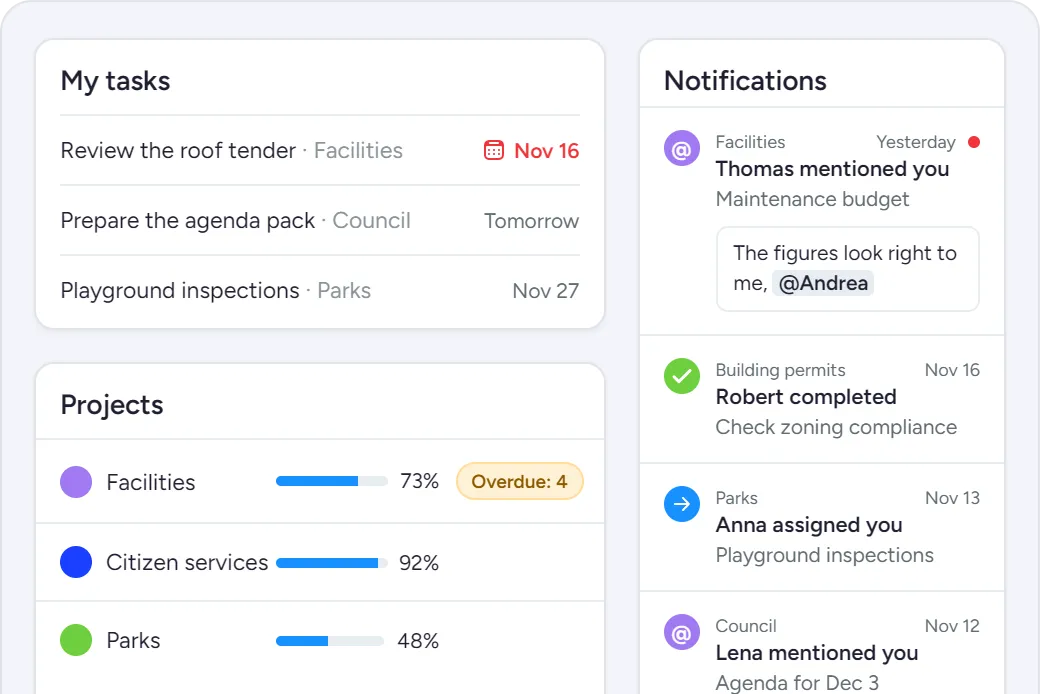The height and width of the screenshot is (694, 1040).
Task: Open the Thomas mentioned you notification
Action: [x=822, y=221]
